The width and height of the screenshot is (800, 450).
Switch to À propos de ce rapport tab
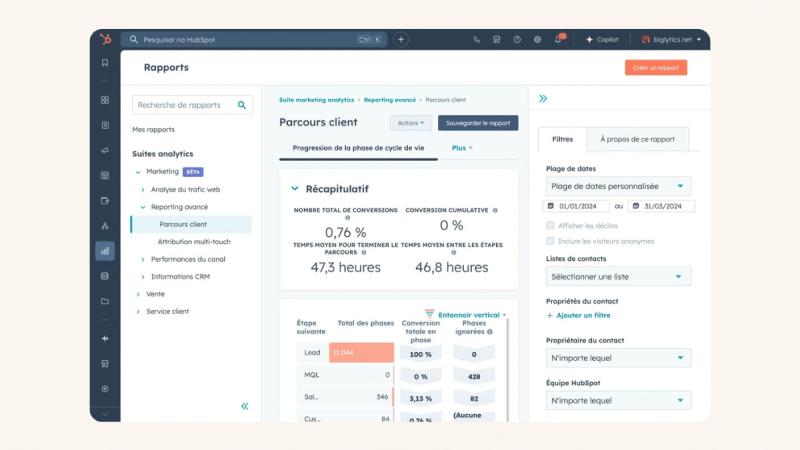[x=637, y=139]
